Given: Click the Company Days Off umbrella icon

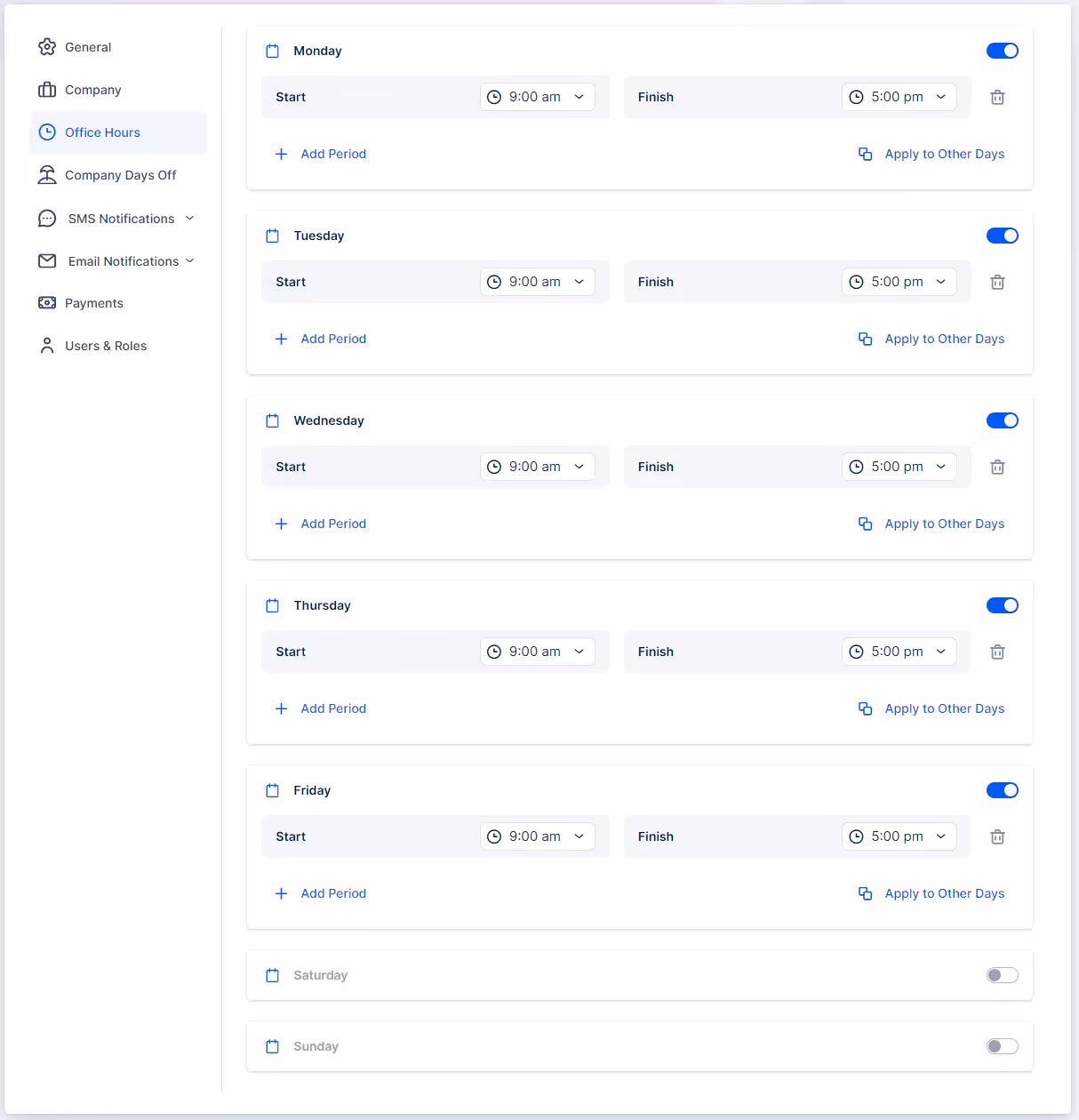Looking at the screenshot, I should [47, 175].
